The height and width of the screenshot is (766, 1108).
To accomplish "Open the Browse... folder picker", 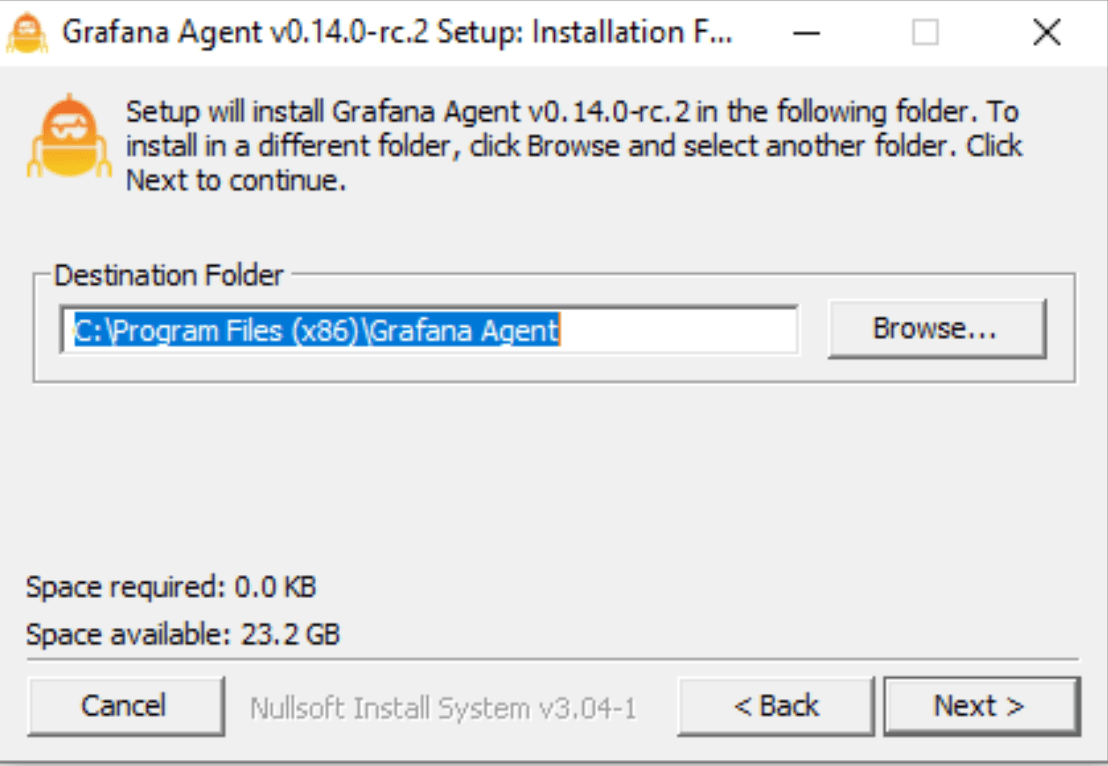I will [x=936, y=328].
